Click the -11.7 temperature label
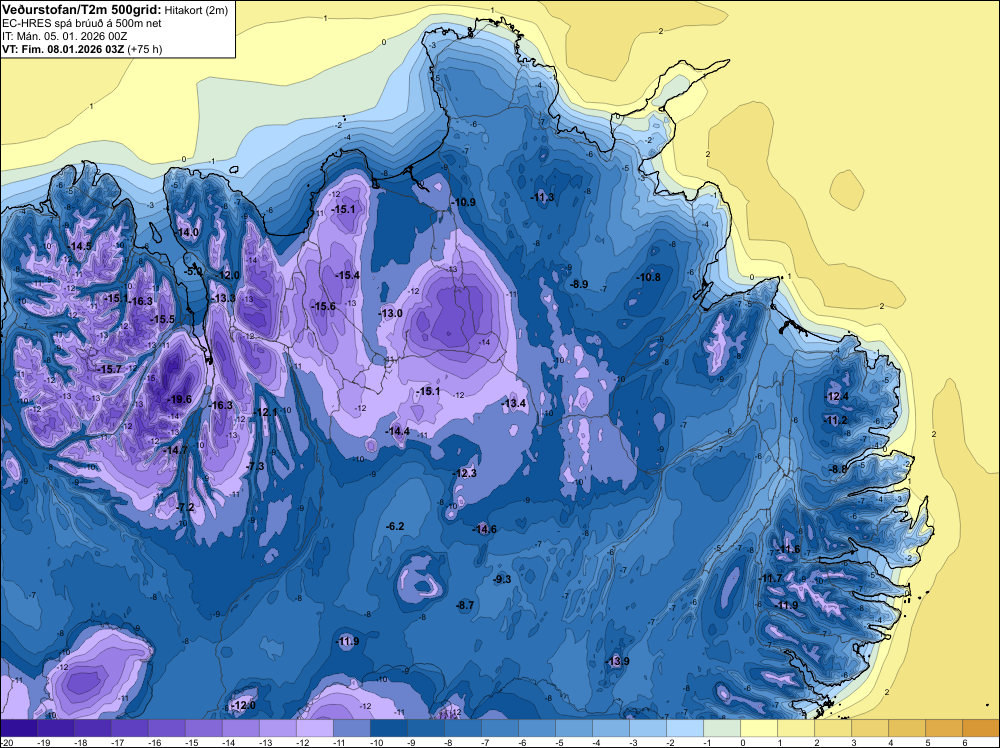Viewport: 1000px width, 748px height. point(770,578)
